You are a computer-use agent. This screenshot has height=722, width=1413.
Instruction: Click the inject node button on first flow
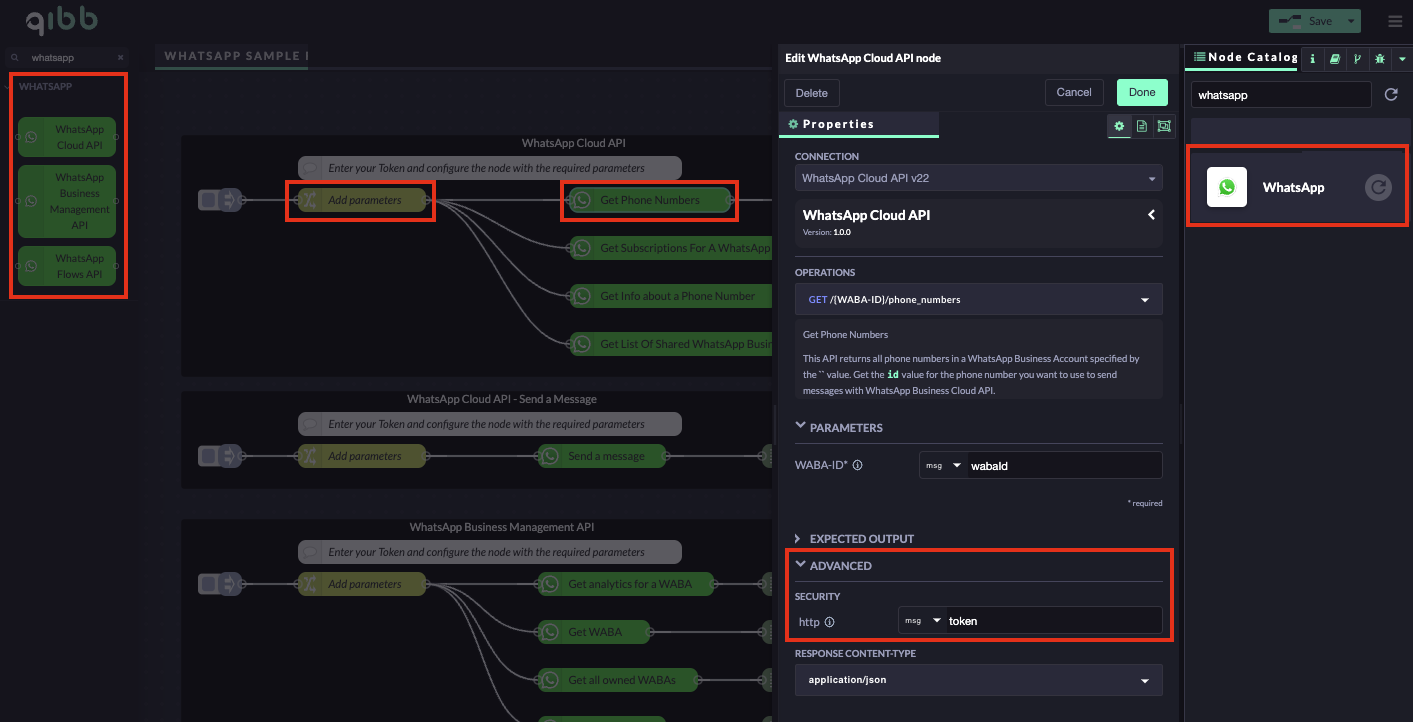(x=209, y=201)
